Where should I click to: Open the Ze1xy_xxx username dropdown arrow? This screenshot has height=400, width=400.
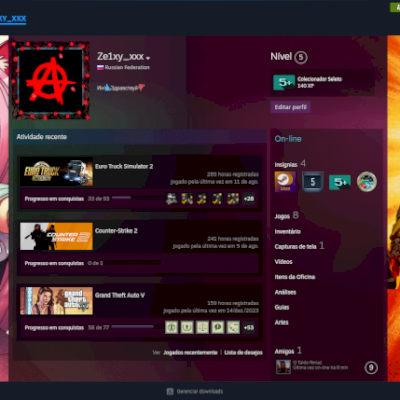tap(148, 58)
